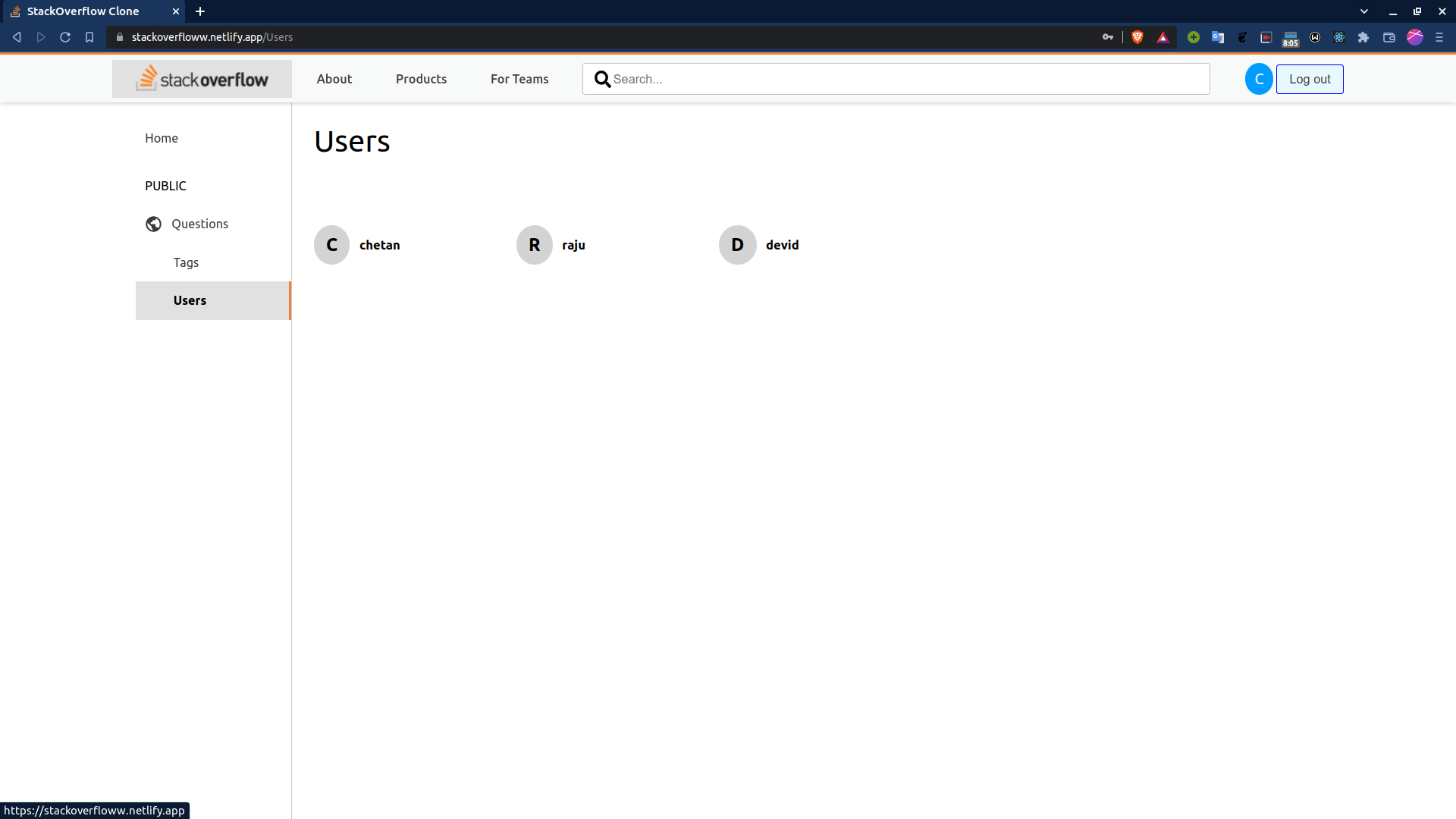Open the Brave Wallet icon
Image resolution: width=1456 pixels, height=819 pixels.
pyautogui.click(x=1389, y=37)
